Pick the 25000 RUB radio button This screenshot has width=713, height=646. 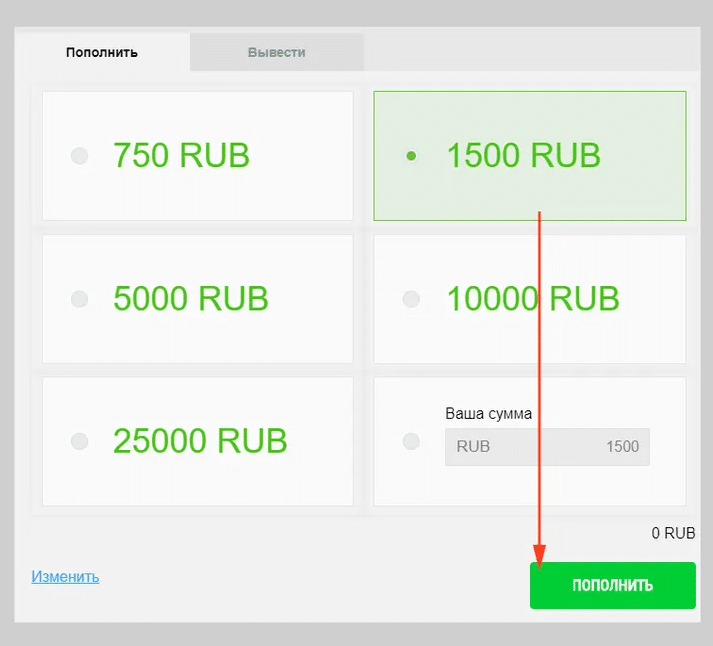pyautogui.click(x=80, y=441)
